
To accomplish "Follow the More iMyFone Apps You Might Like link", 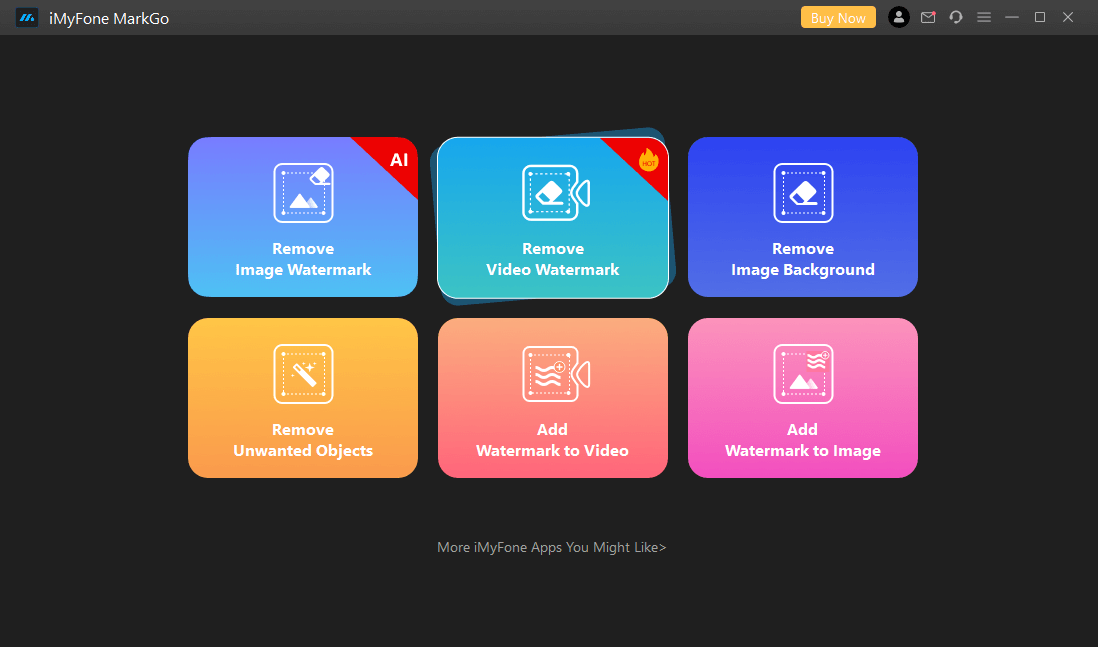I will (552, 548).
